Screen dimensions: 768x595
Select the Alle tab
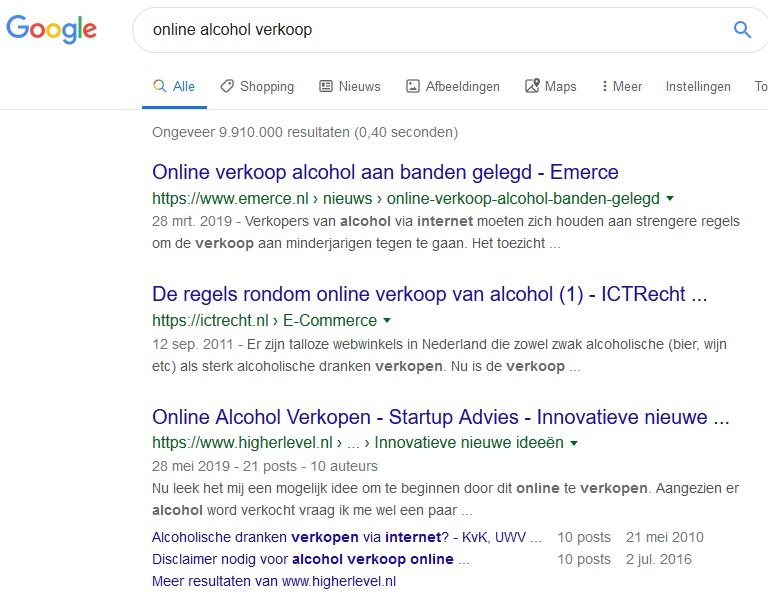(x=174, y=87)
